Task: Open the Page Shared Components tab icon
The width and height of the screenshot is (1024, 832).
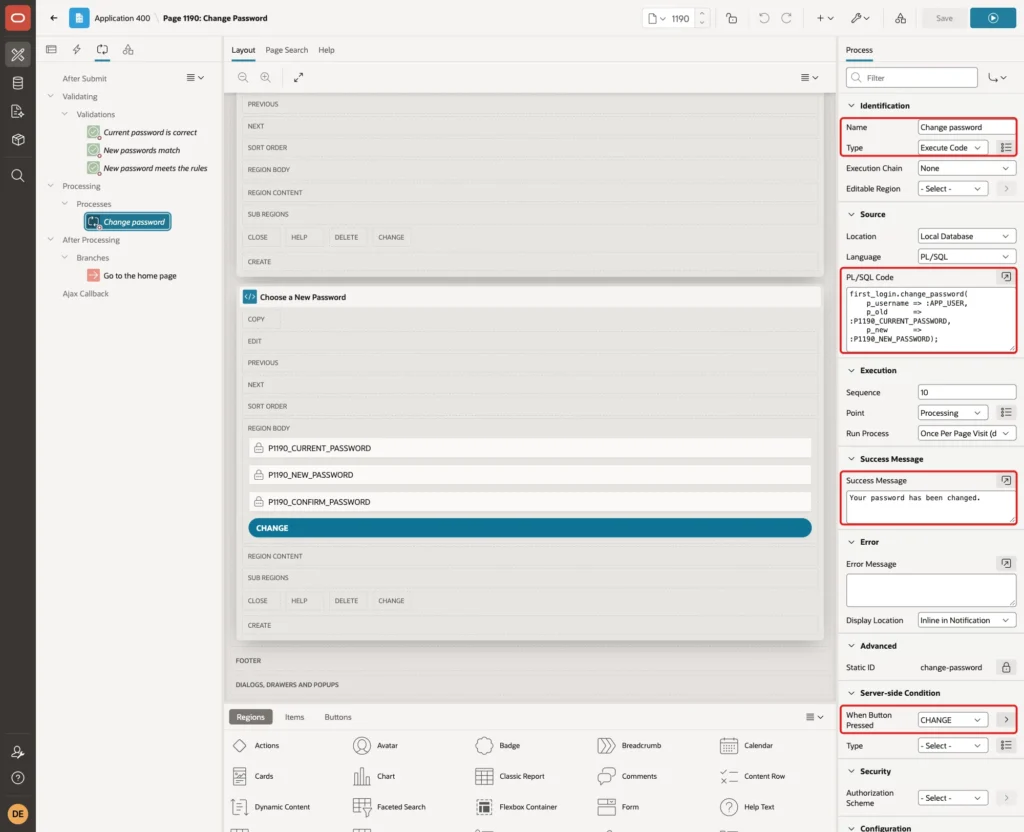Action: 128,50
